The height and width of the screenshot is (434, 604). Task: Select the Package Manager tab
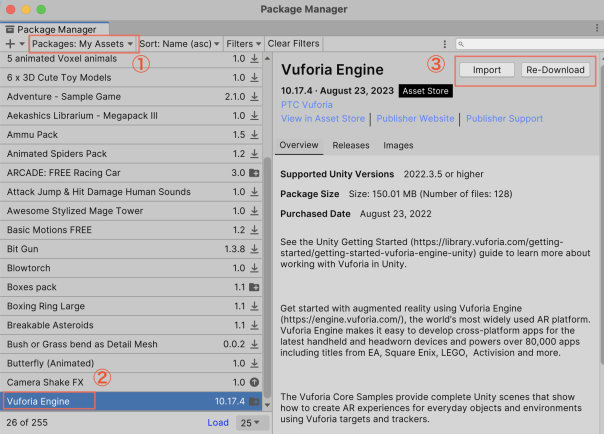click(55, 29)
